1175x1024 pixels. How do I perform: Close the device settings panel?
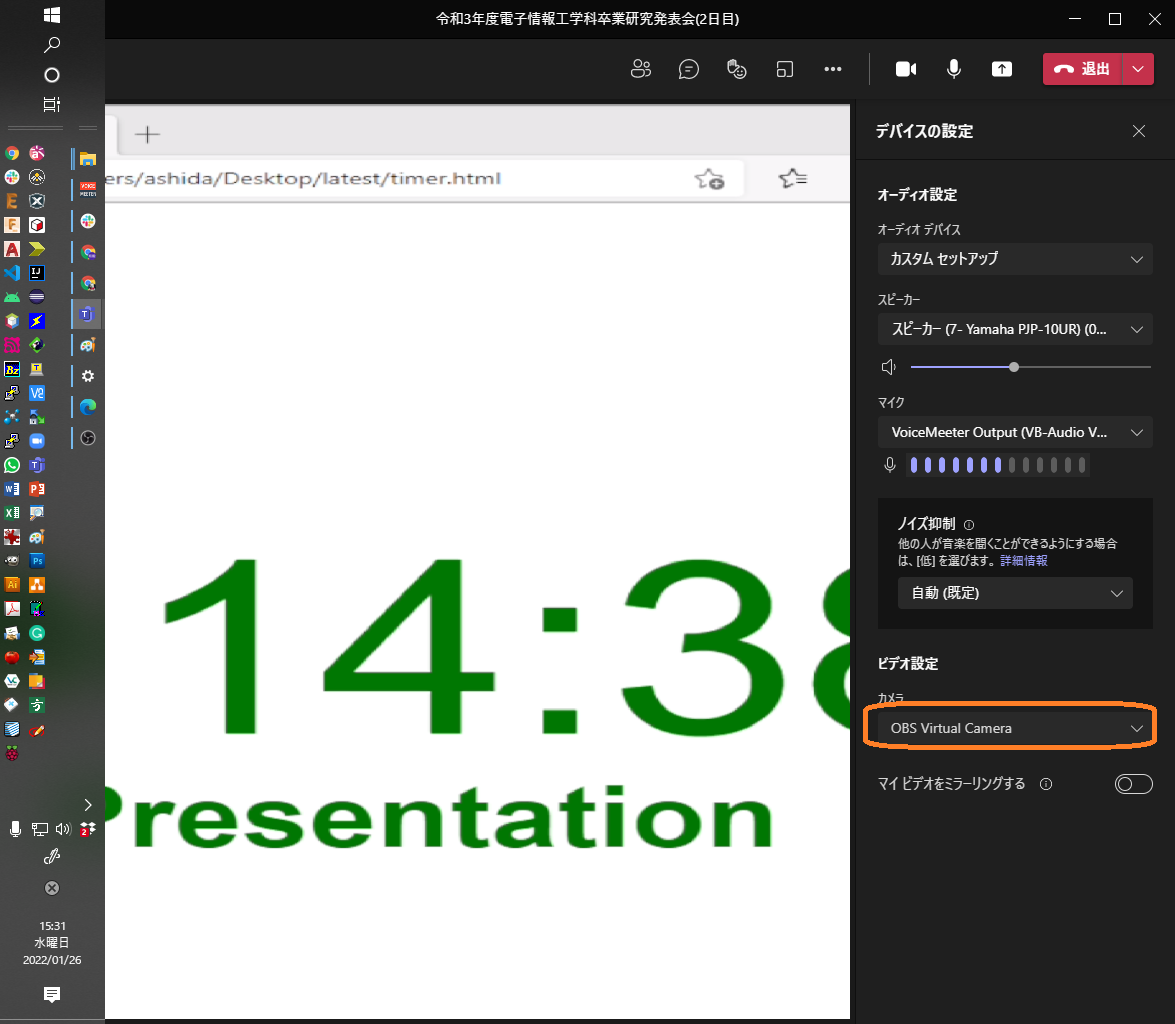point(1138,131)
